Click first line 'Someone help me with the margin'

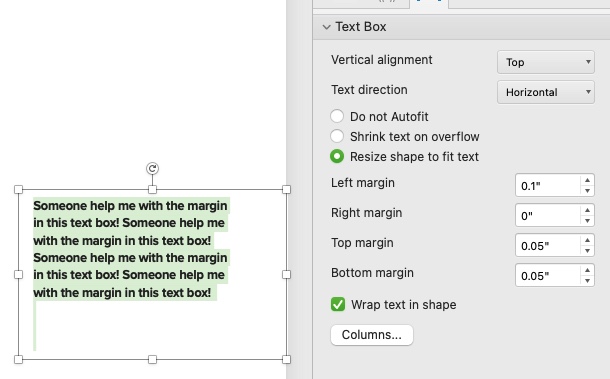130,205
